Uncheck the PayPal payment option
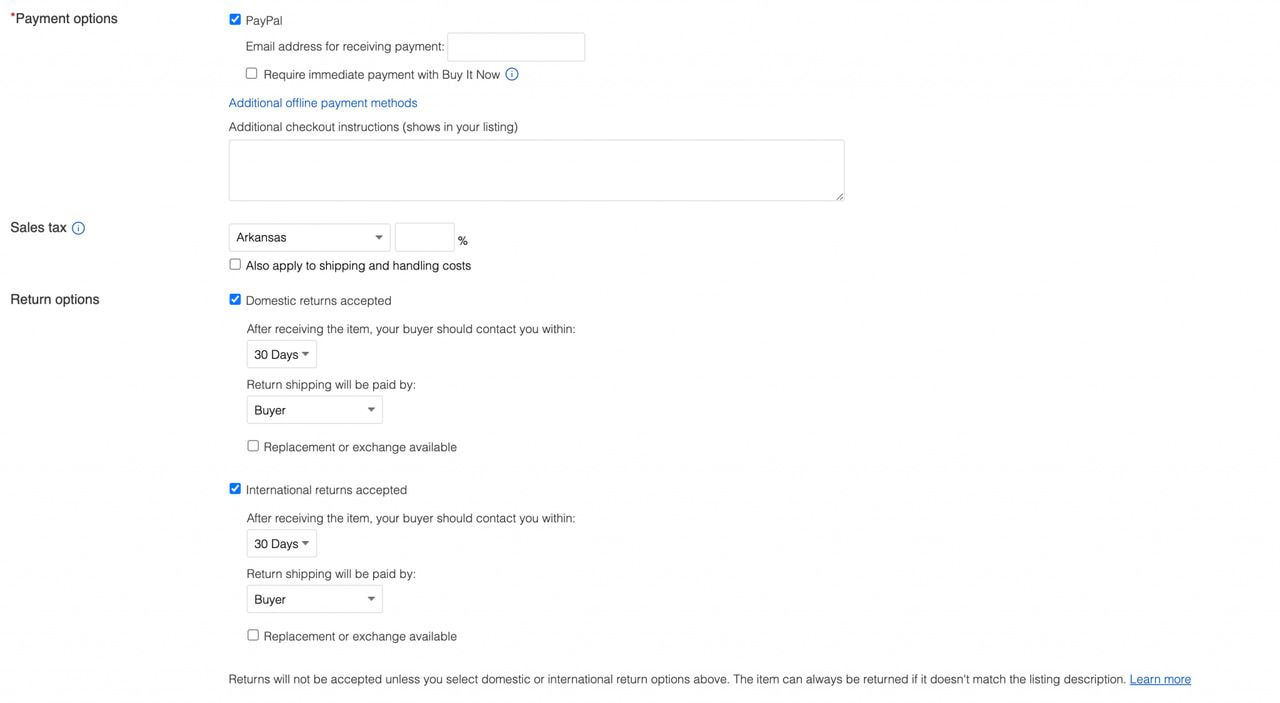 235,19
